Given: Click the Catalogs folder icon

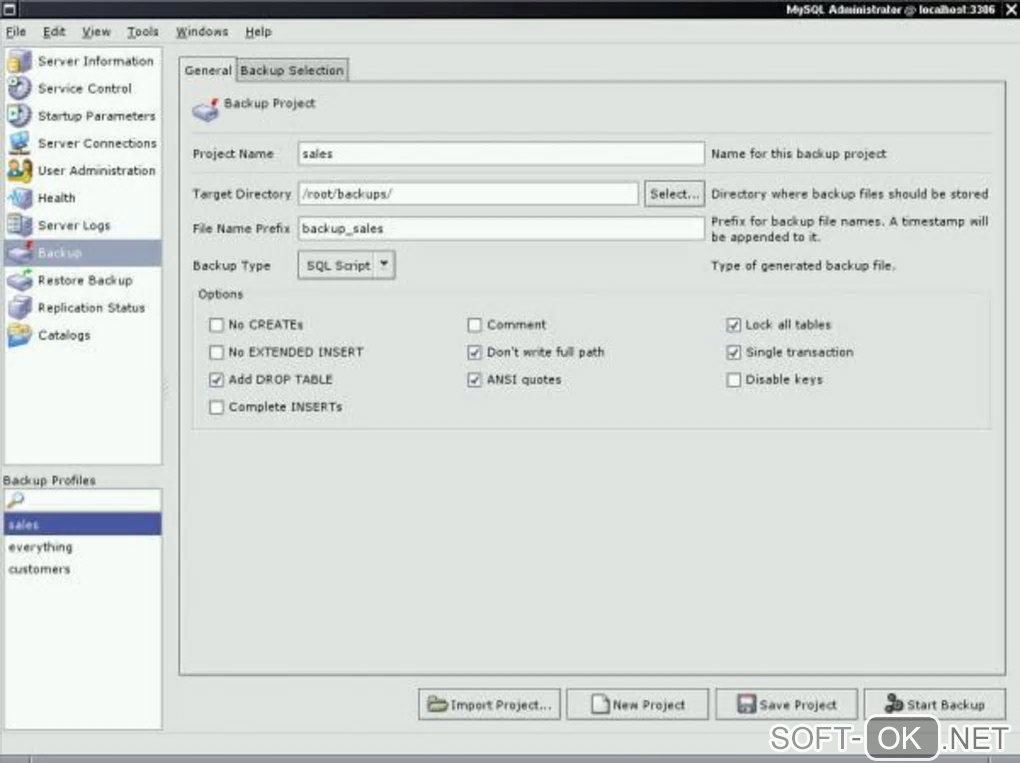Looking at the screenshot, I should click(20, 334).
